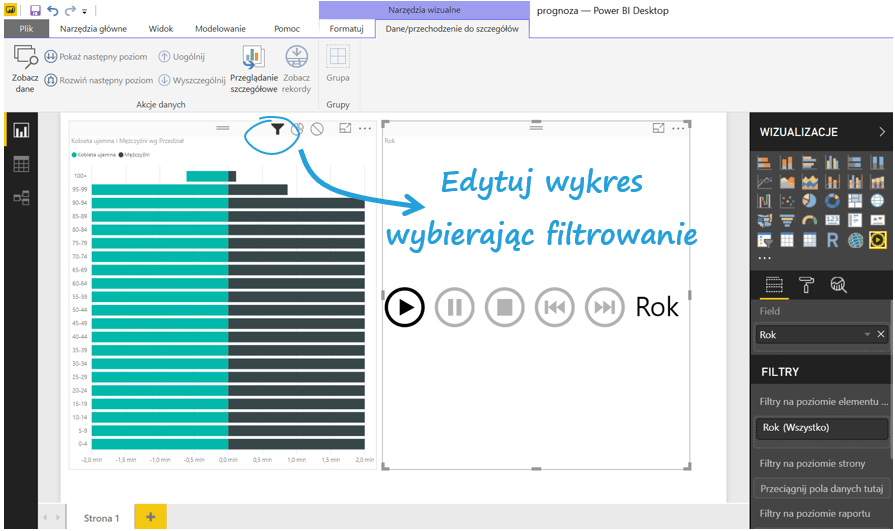Add a new page with plus button
The width and height of the screenshot is (895, 531).
point(150,517)
